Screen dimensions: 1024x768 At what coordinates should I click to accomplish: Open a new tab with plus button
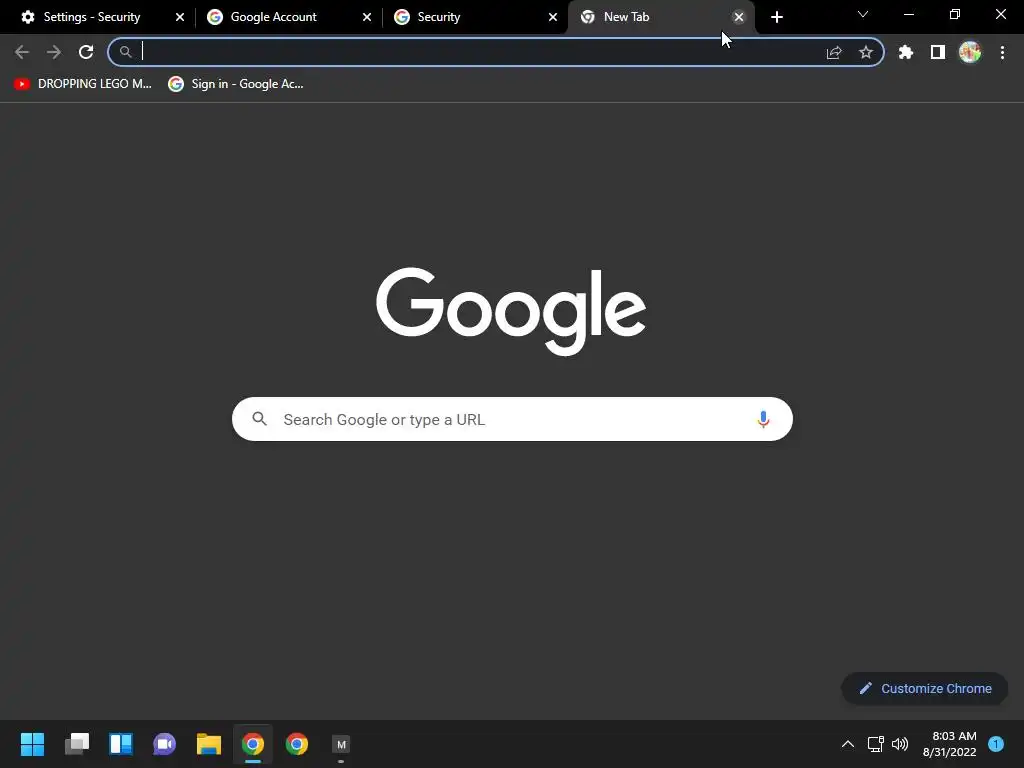pyautogui.click(x=776, y=17)
